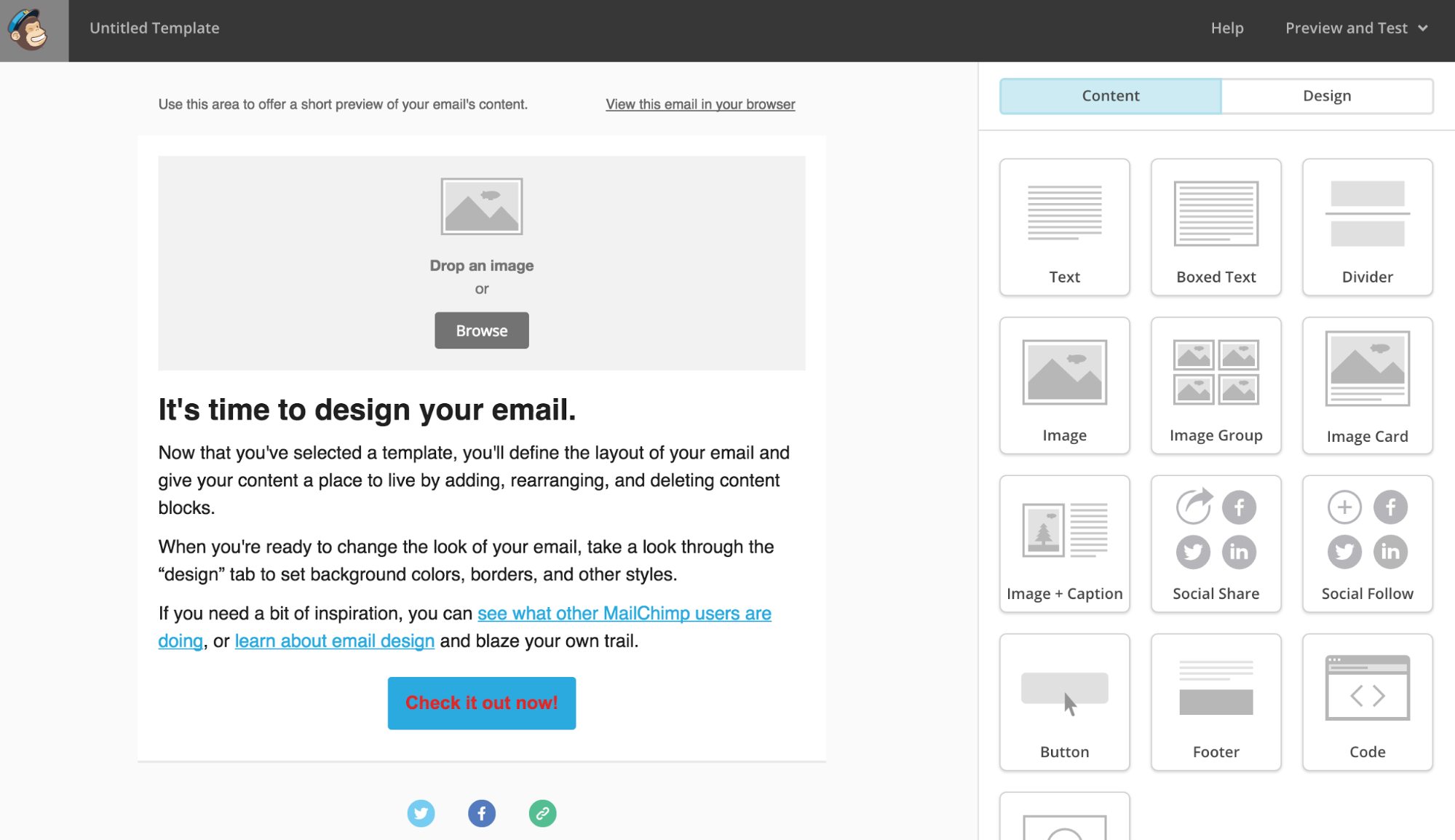Switch to the Content tab
This screenshot has height=840, width=1455.
1111,95
